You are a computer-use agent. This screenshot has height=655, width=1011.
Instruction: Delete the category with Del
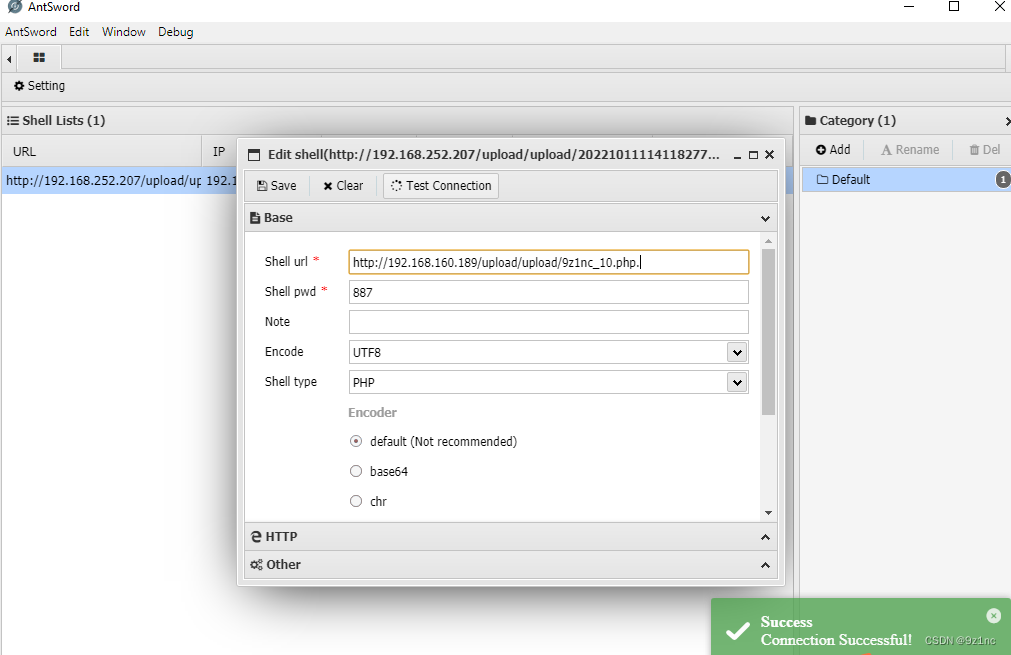(x=985, y=150)
